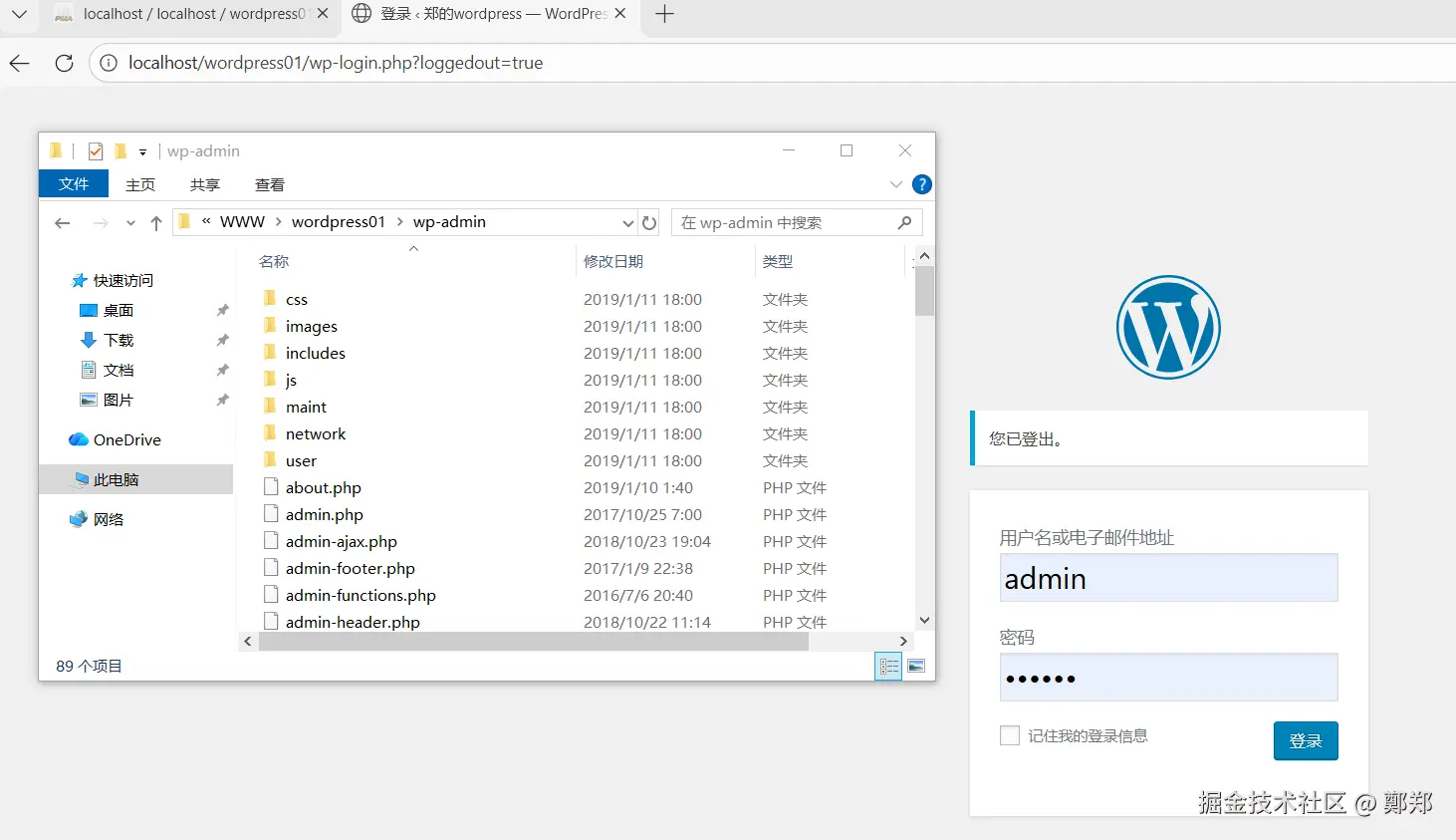Open the 共享 ribbon tab
Viewport: 1456px width, 840px height.
point(205,184)
